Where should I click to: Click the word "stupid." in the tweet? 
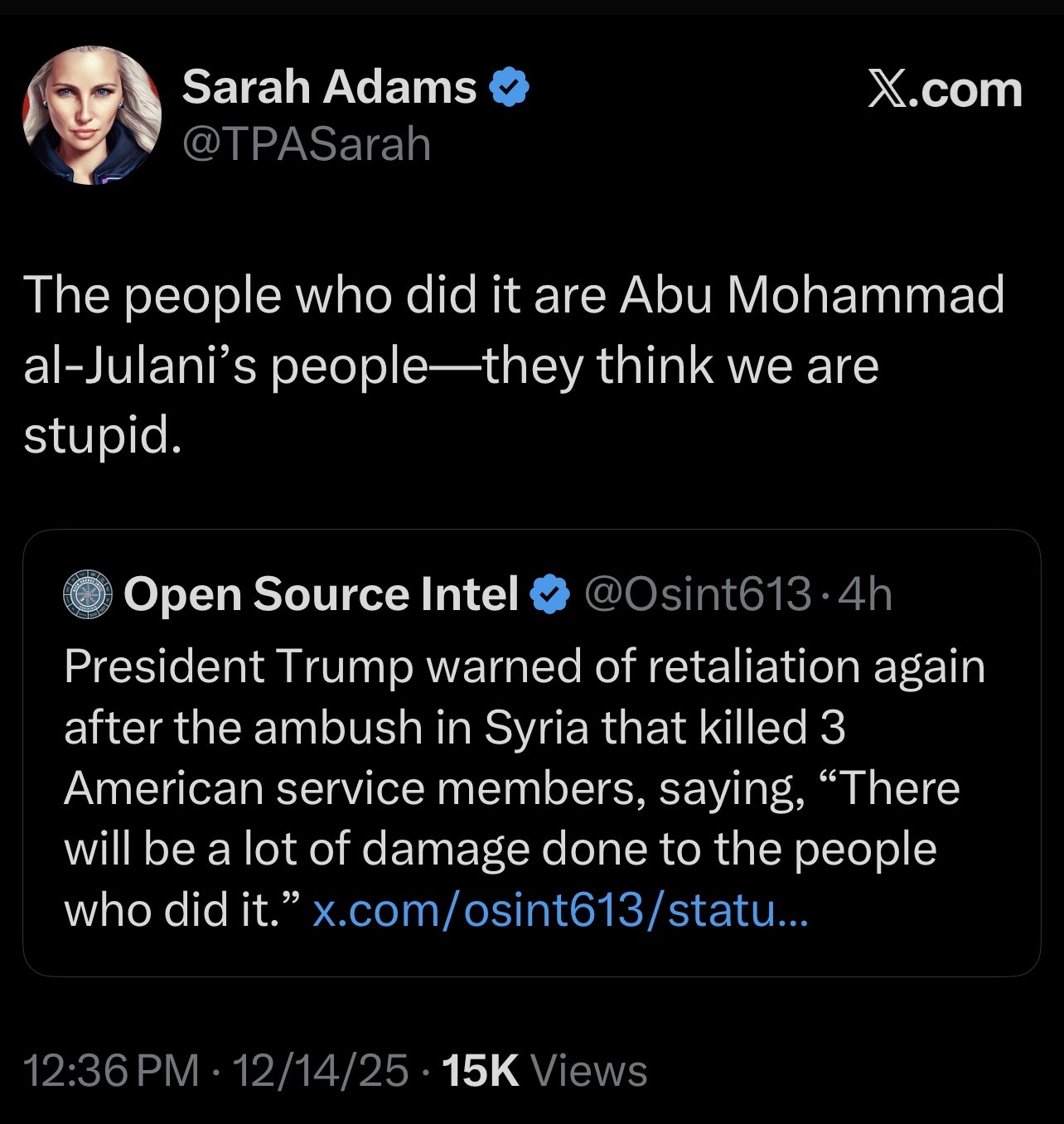pos(102,437)
